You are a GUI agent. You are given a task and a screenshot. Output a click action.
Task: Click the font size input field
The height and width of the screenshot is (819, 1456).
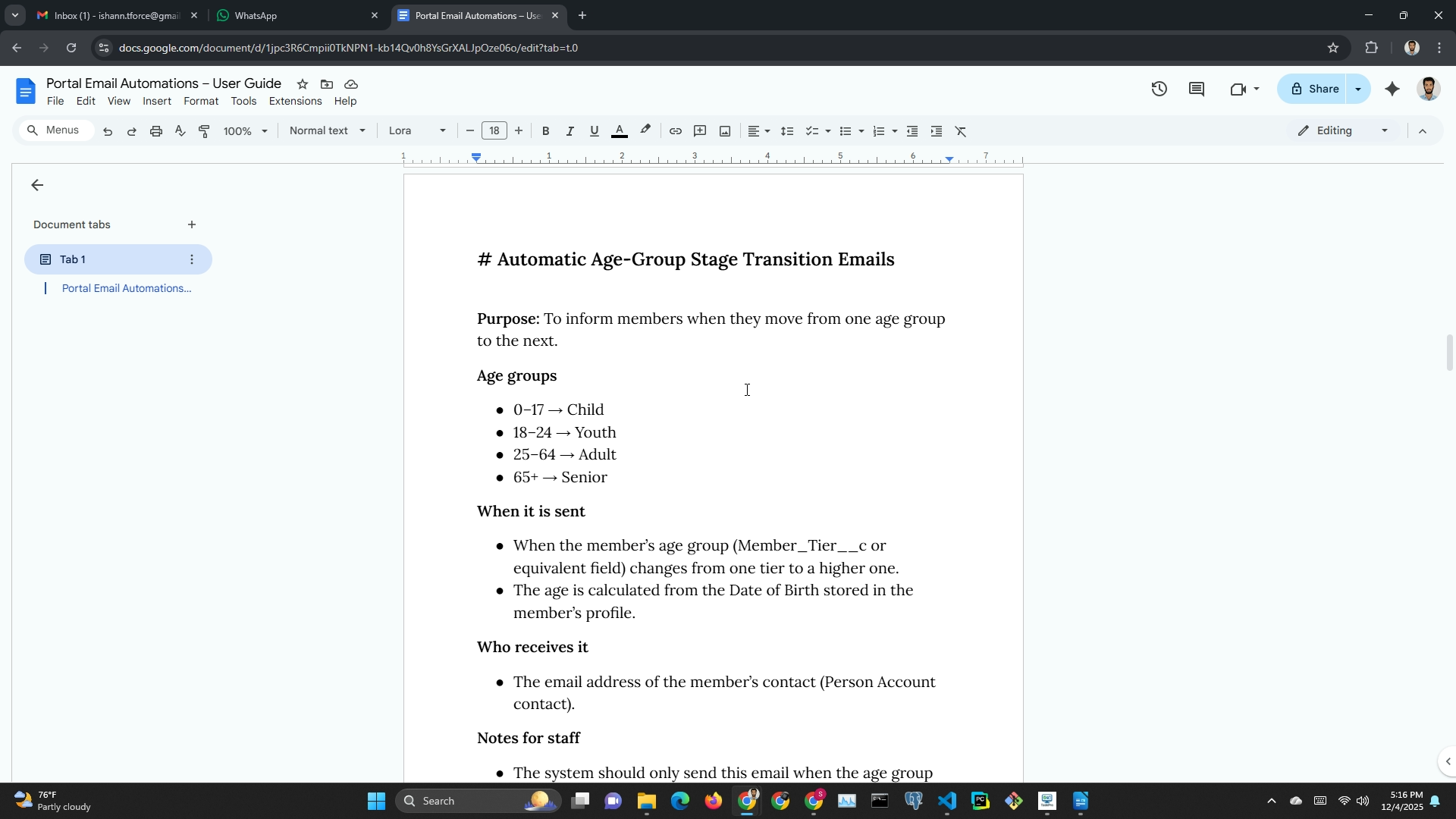[x=494, y=130]
